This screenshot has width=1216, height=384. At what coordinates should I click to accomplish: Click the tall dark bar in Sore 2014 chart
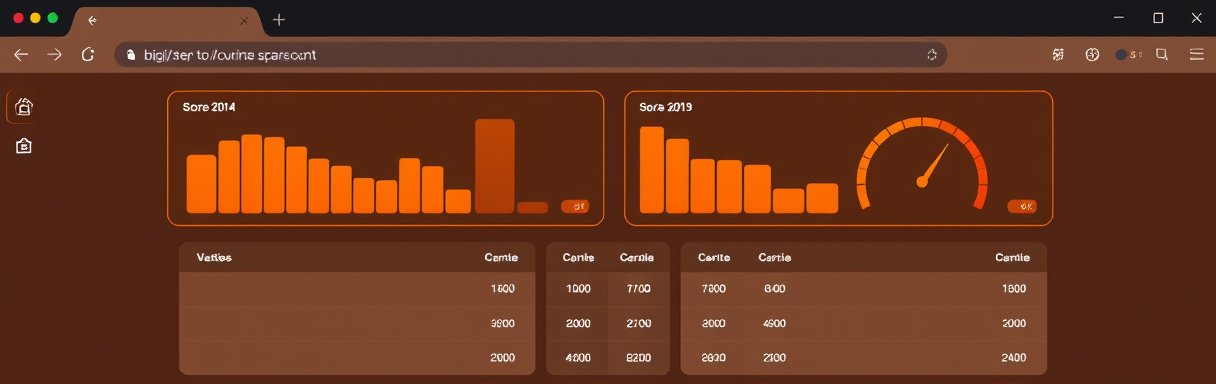(x=495, y=166)
